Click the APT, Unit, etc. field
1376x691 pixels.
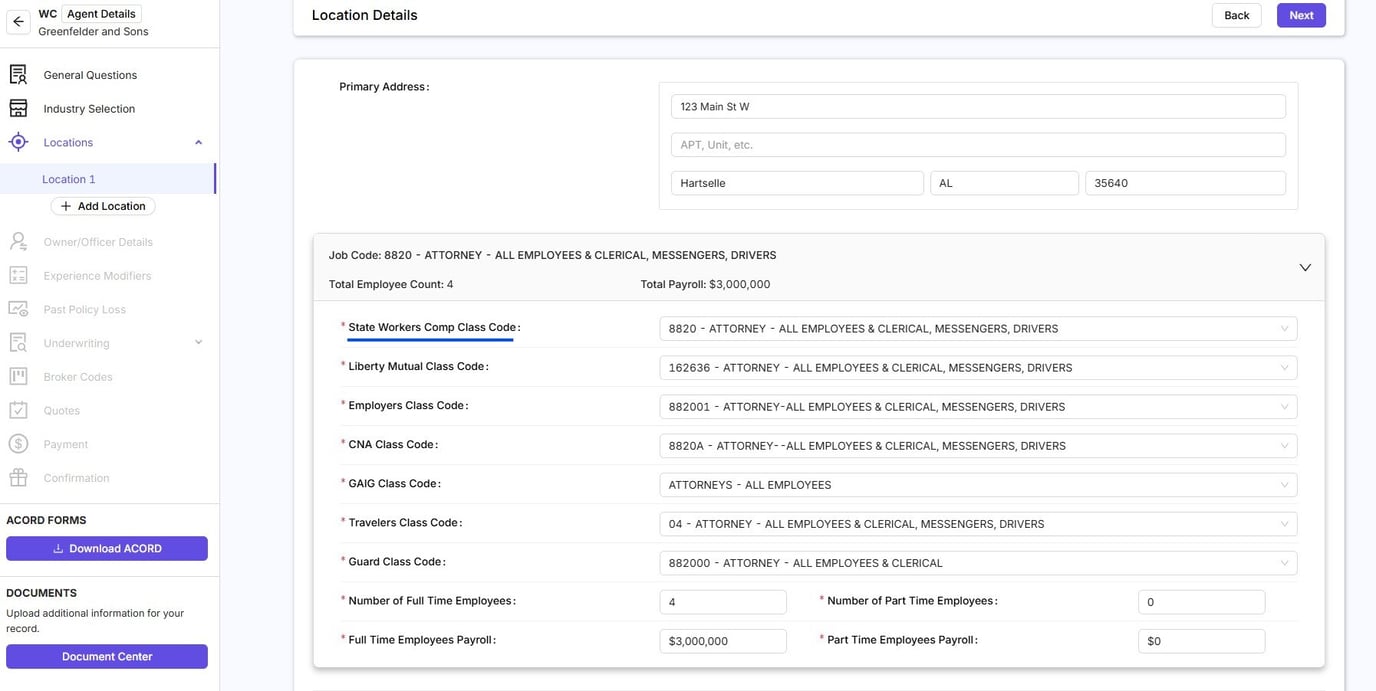pyautogui.click(x=978, y=144)
